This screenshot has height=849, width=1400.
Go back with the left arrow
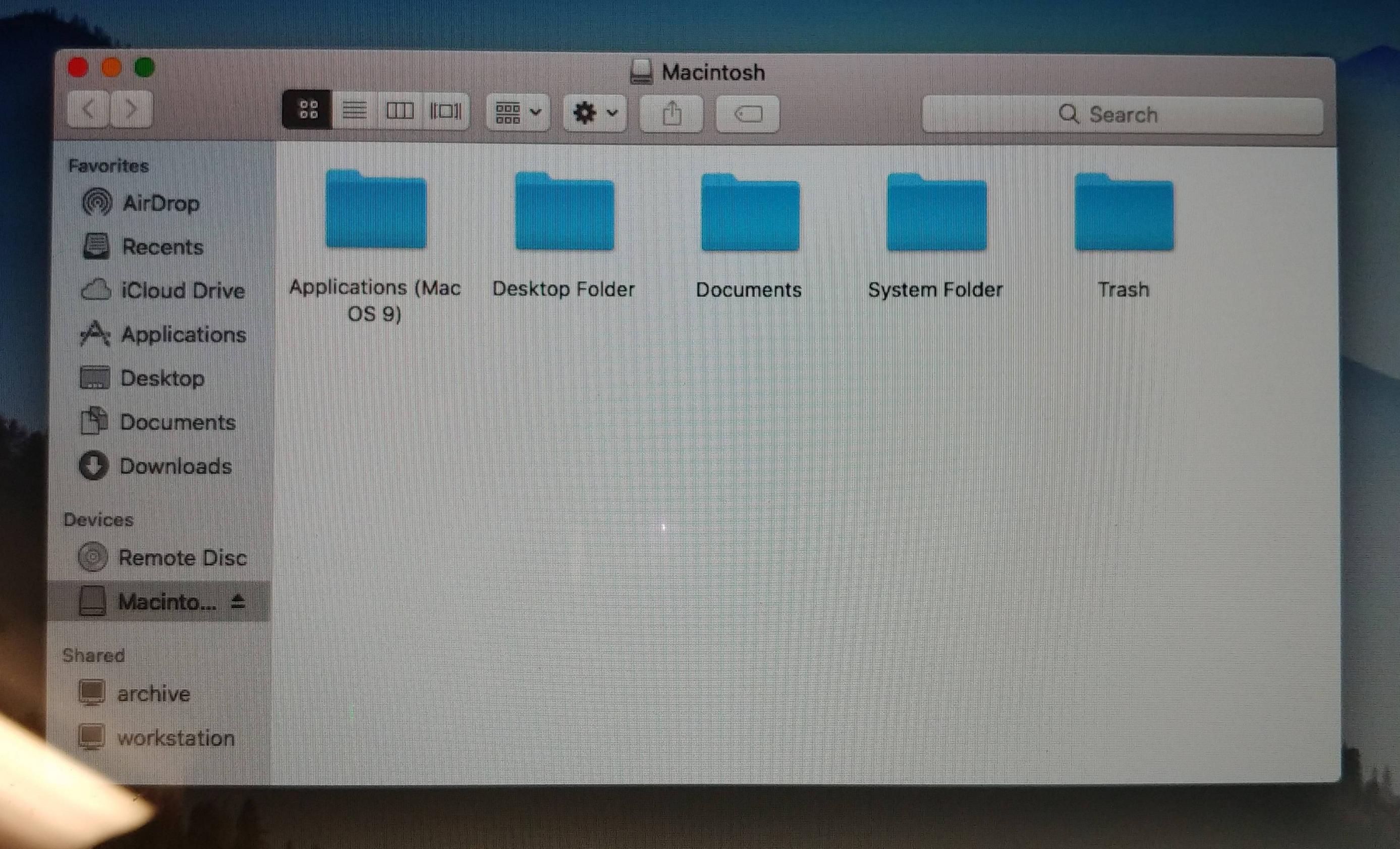coord(88,109)
